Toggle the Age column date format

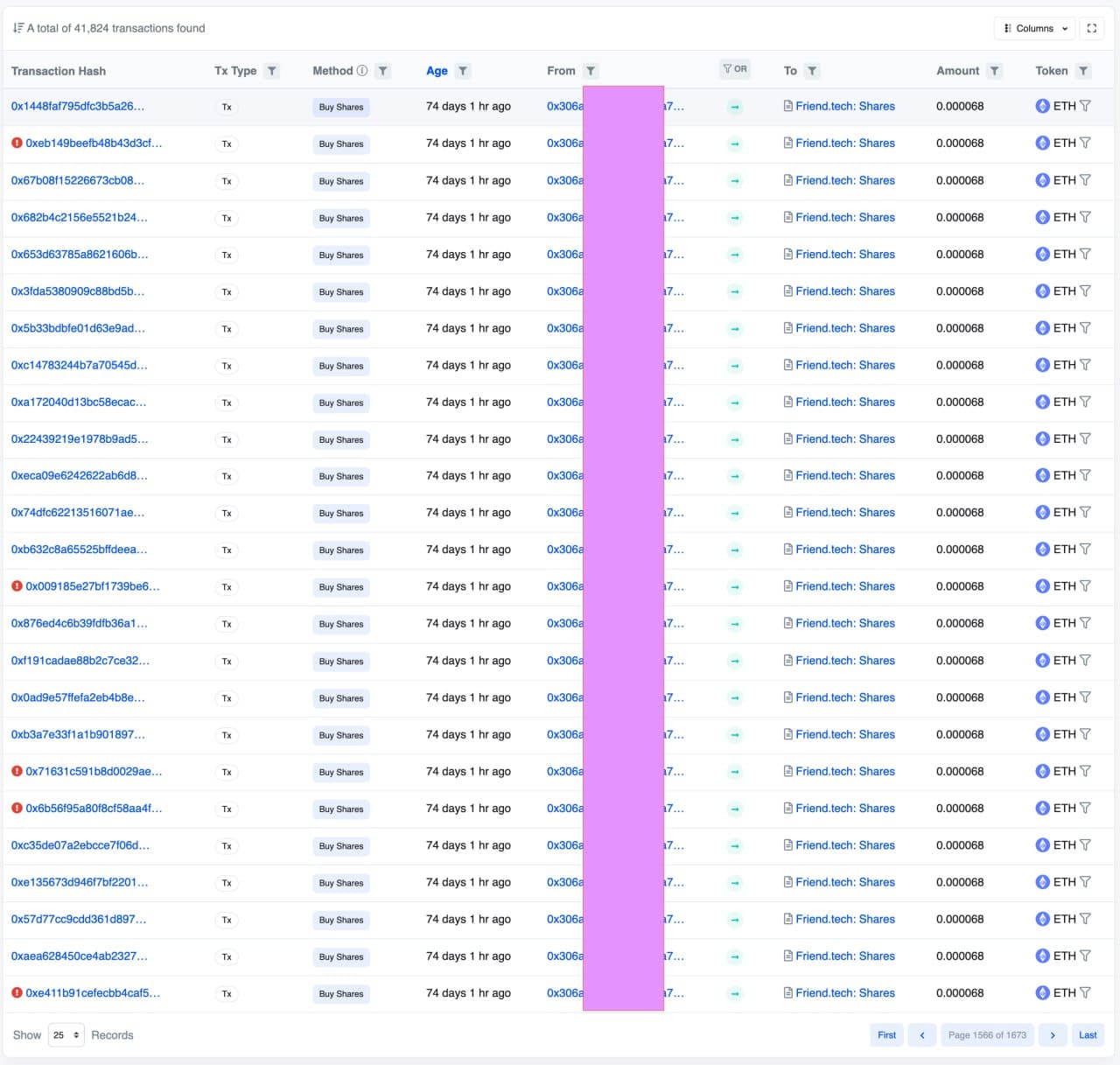[x=437, y=71]
